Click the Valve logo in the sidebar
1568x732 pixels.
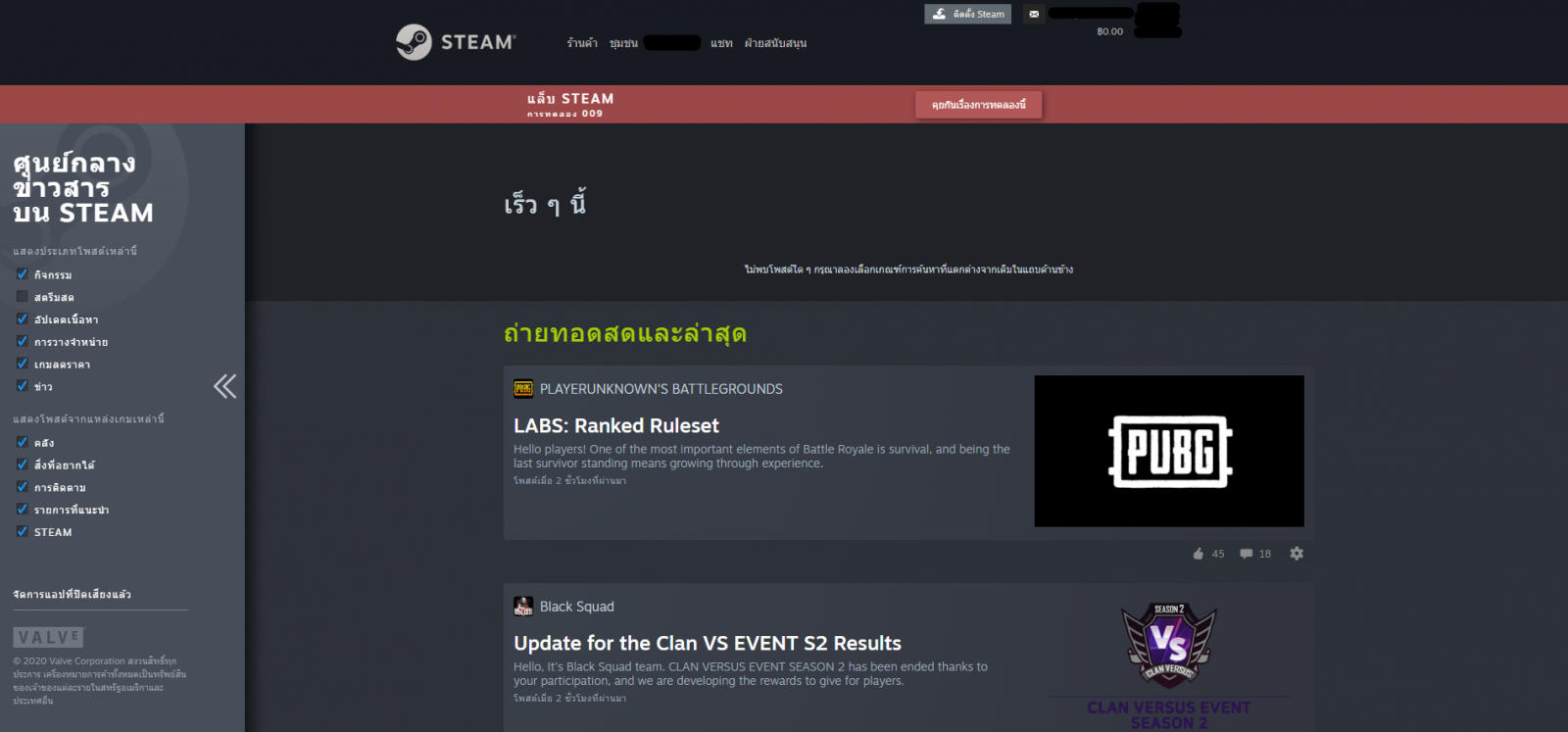(x=49, y=637)
